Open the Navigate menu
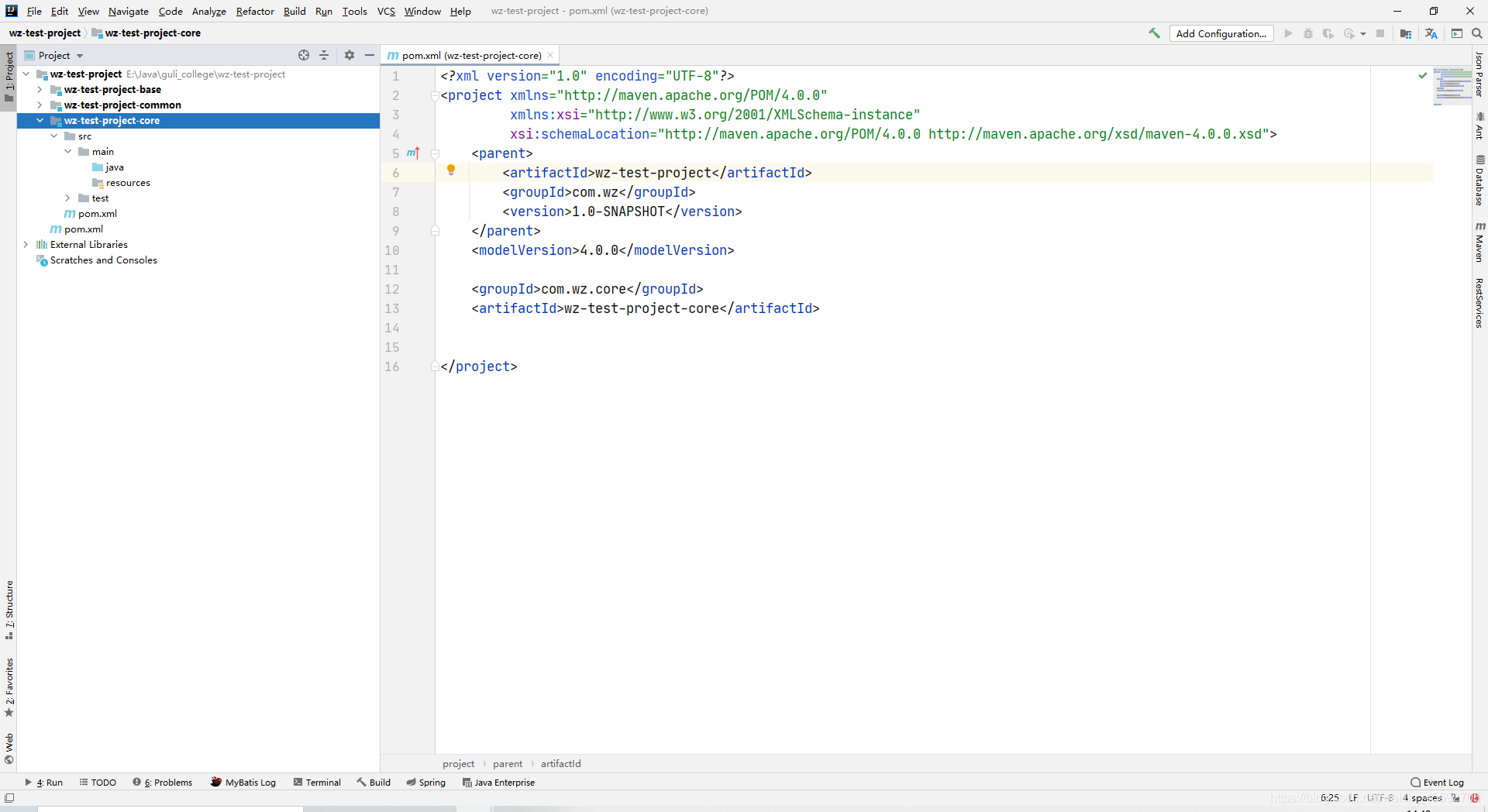 [129, 11]
